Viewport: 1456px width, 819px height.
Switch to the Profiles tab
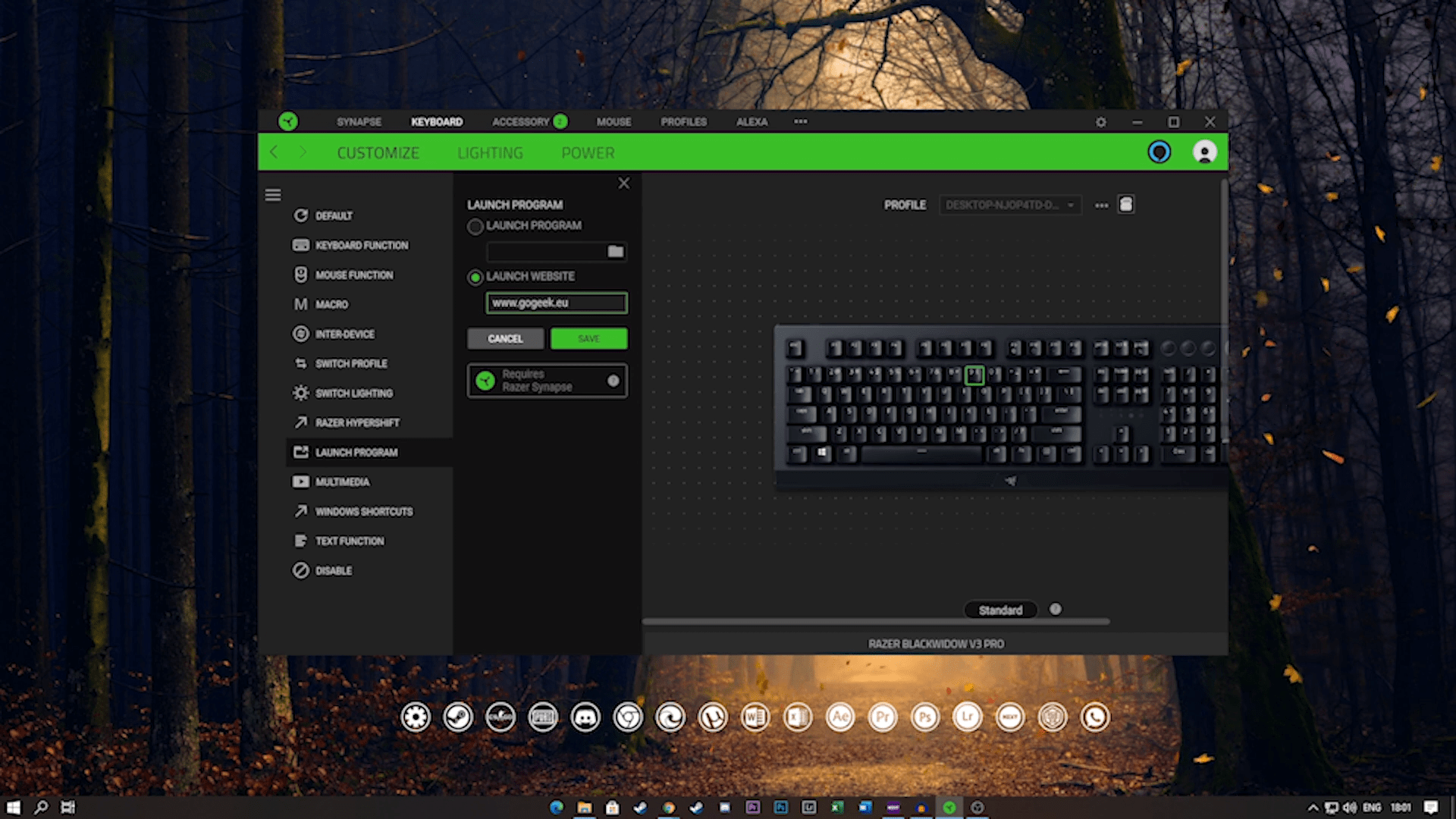point(683,122)
